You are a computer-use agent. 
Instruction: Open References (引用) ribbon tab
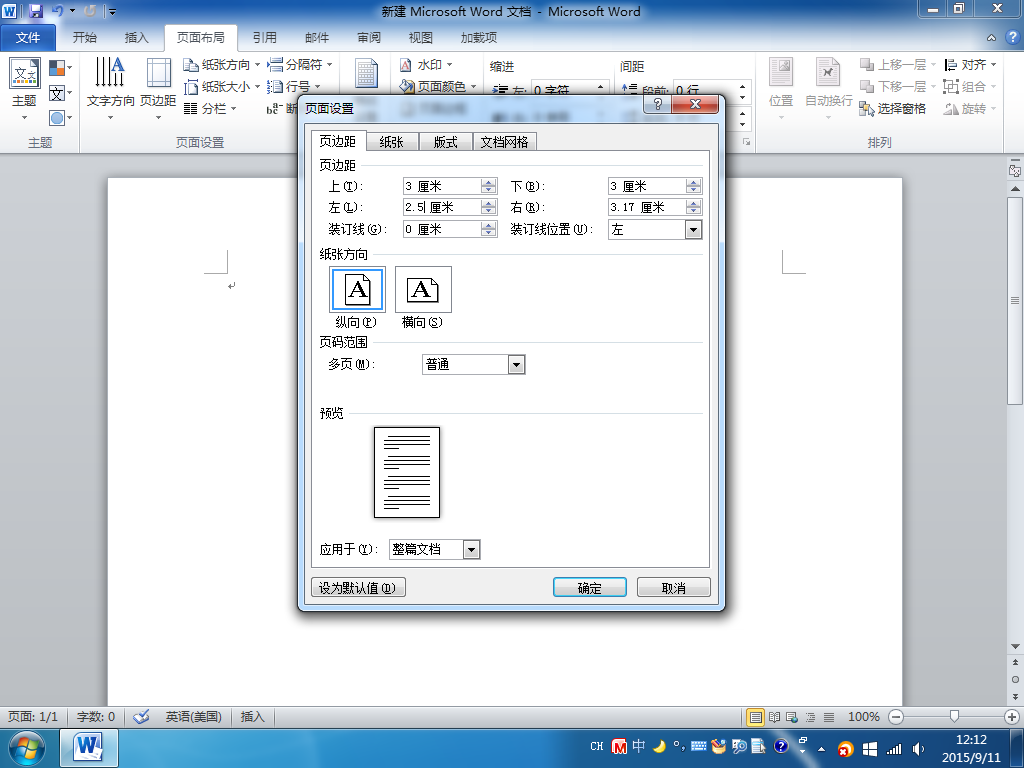[x=264, y=38]
